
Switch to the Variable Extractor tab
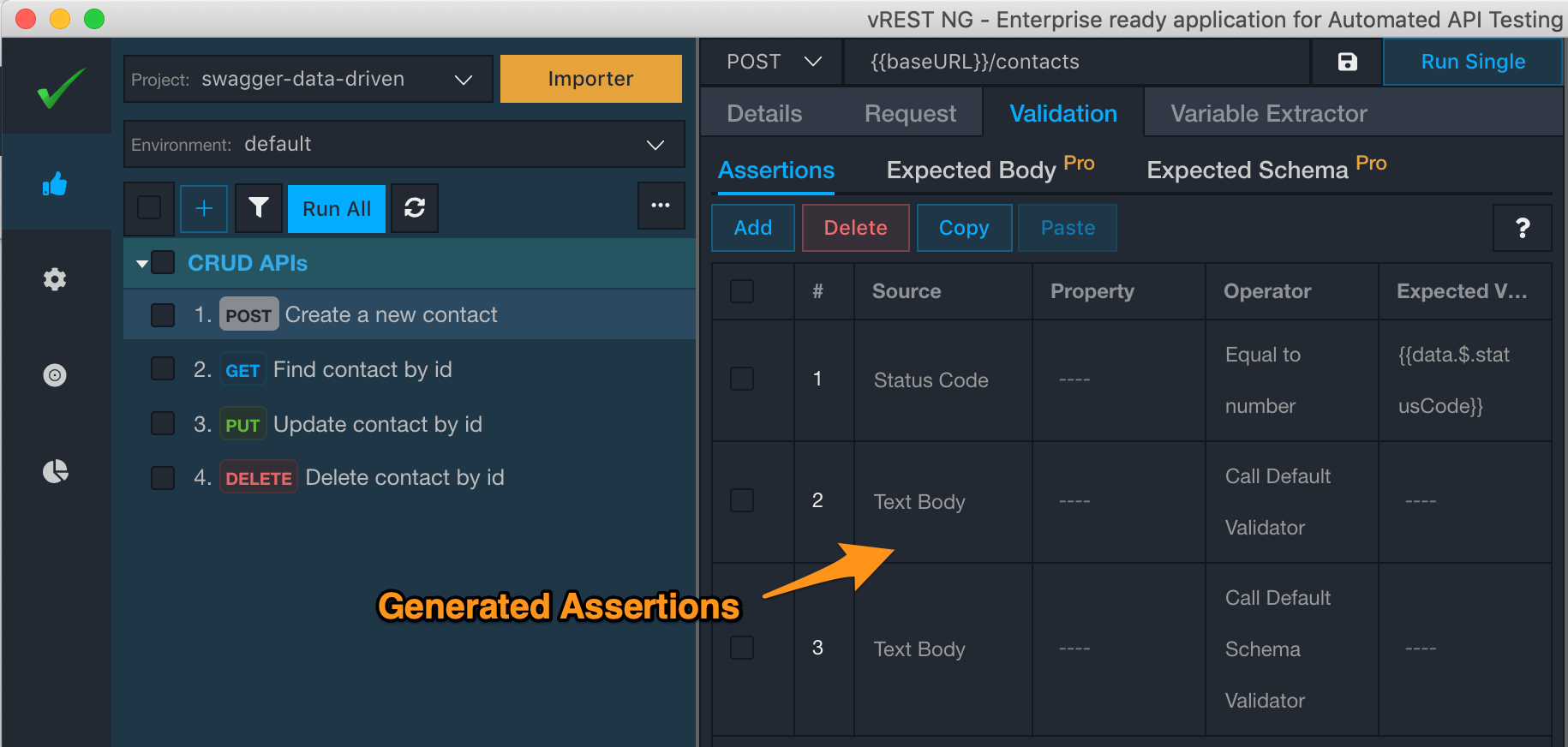[1268, 113]
